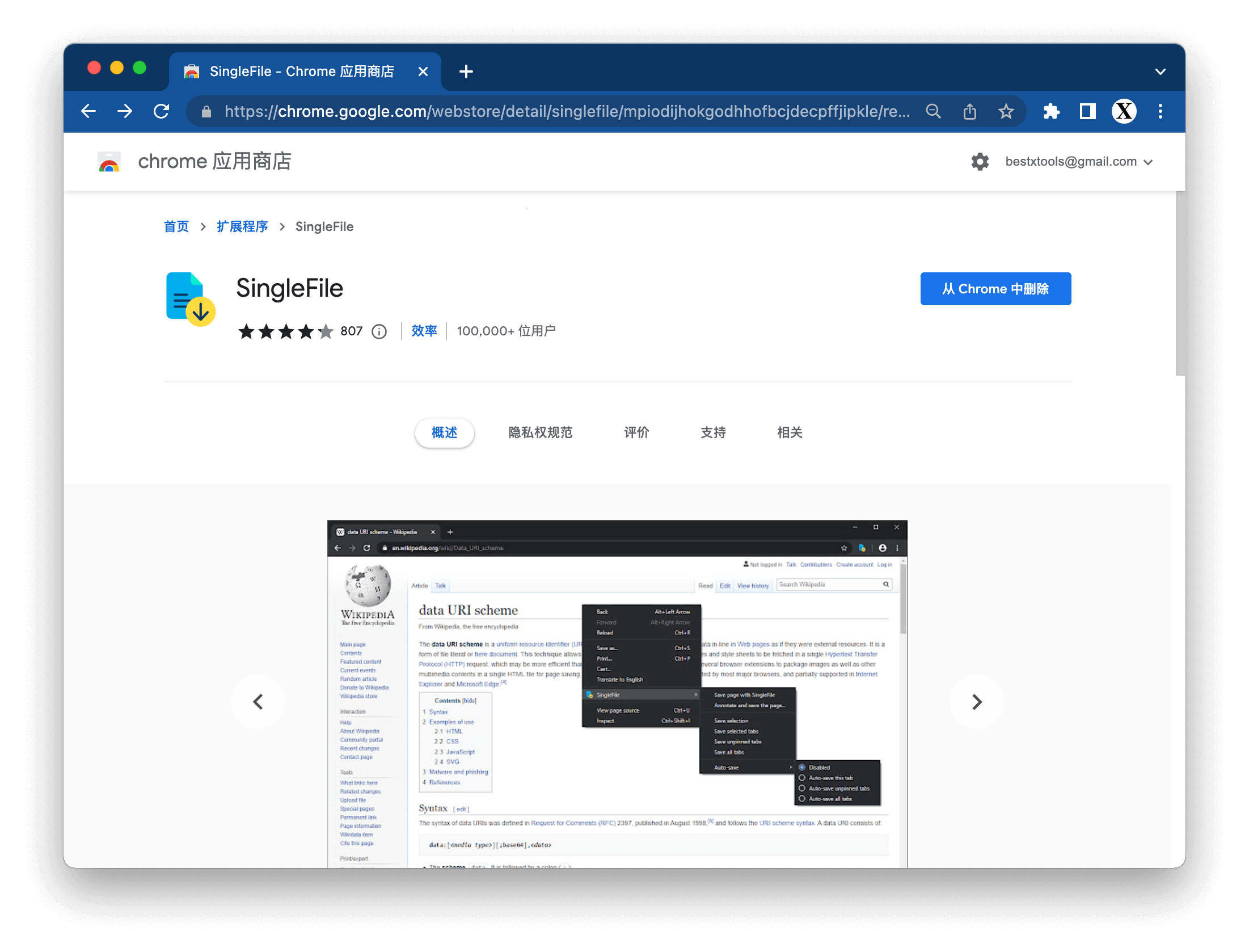The height and width of the screenshot is (952, 1249).
Task: Click the SingleFile screenshot preview image
Action: point(617,693)
